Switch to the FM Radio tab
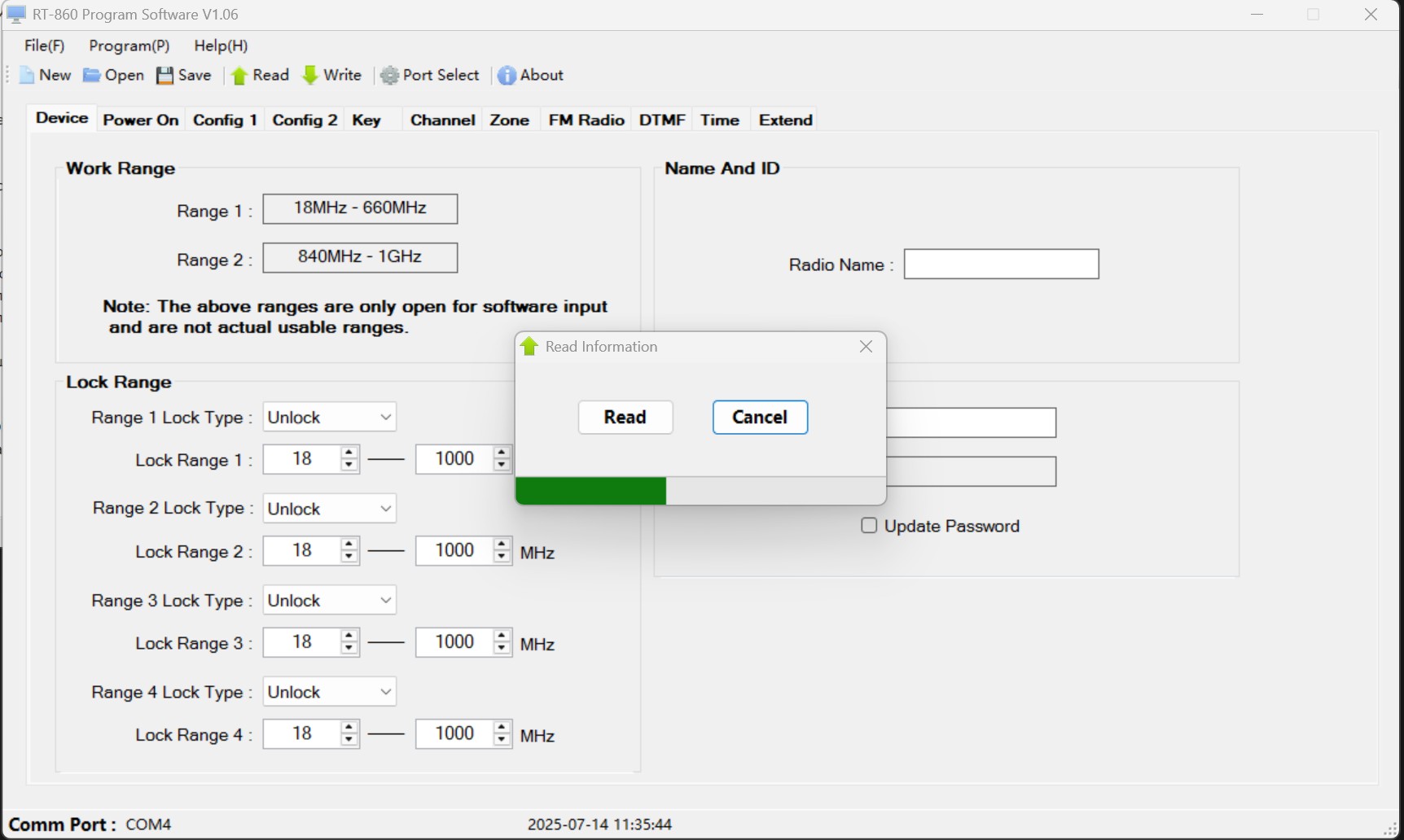 (586, 120)
